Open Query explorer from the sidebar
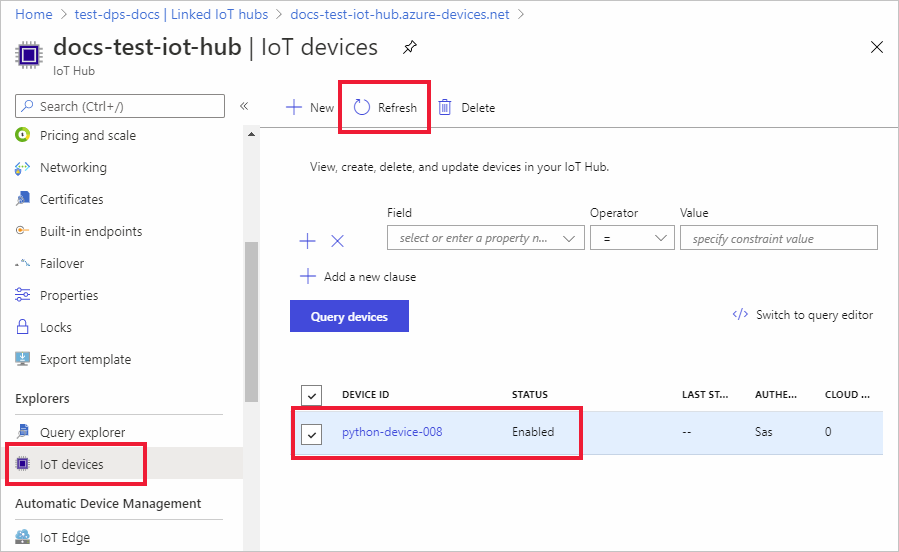This screenshot has width=899, height=552. click(x=82, y=432)
